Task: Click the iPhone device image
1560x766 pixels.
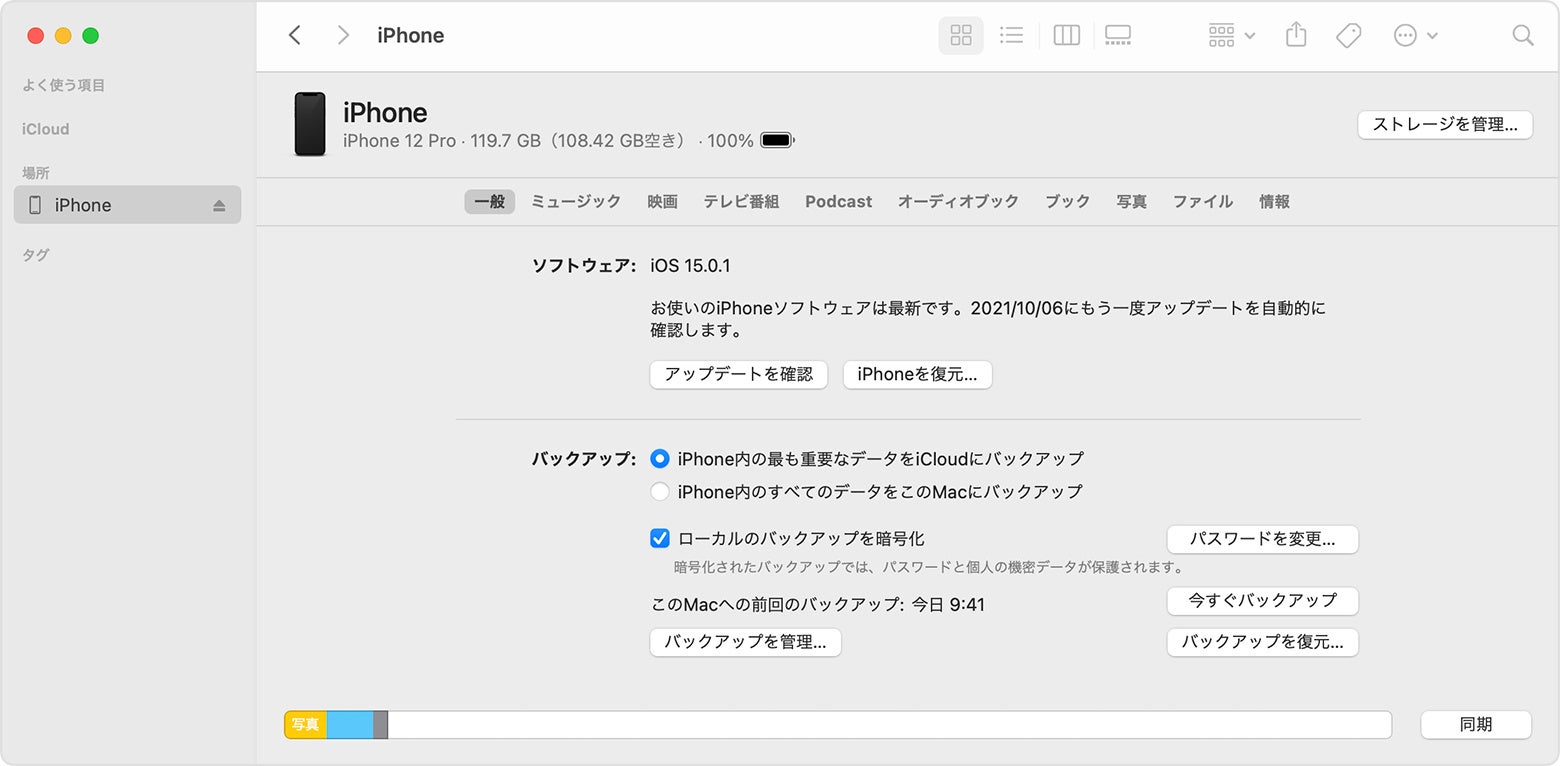Action: 310,124
